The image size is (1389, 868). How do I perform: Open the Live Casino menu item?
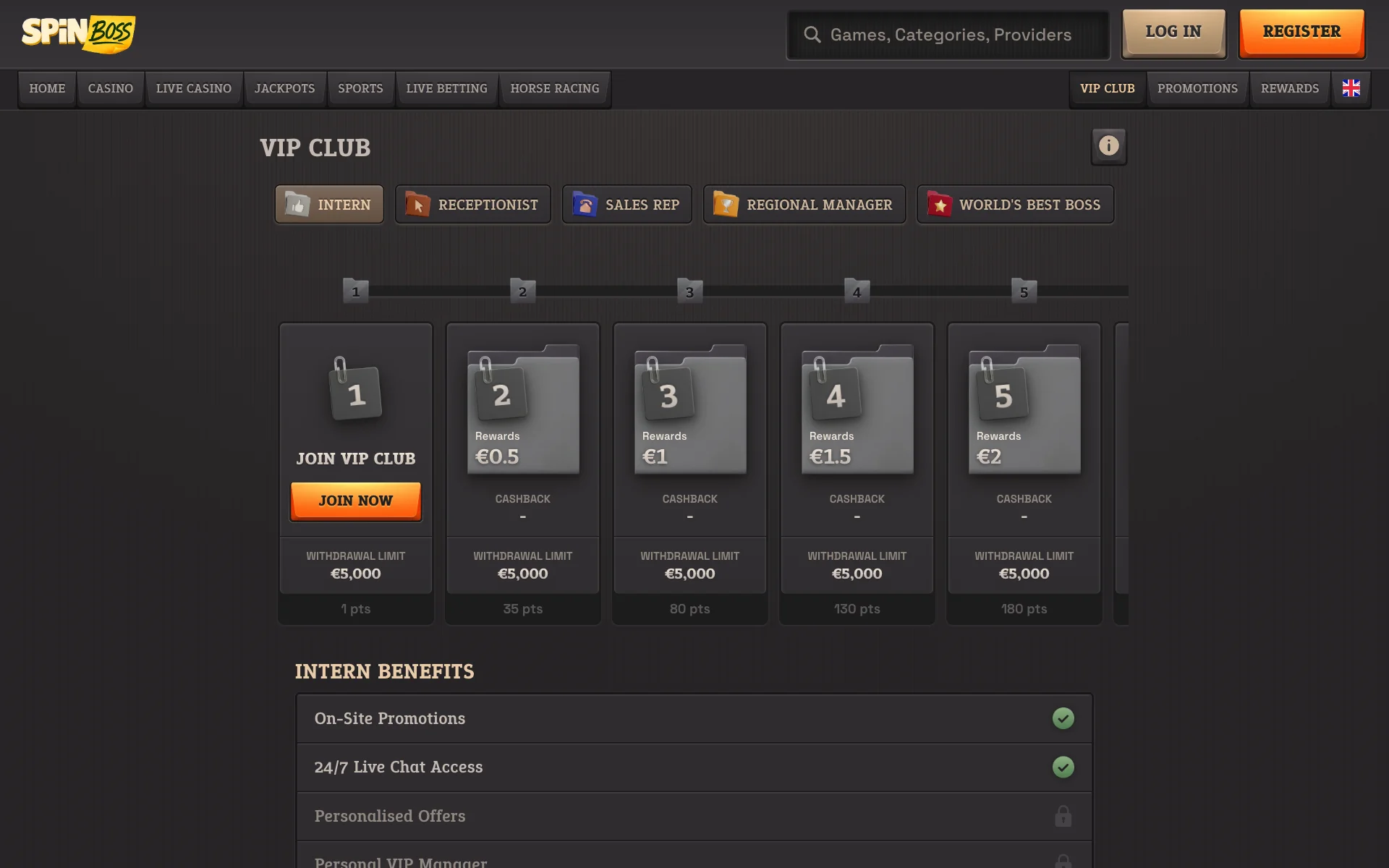[x=194, y=89]
